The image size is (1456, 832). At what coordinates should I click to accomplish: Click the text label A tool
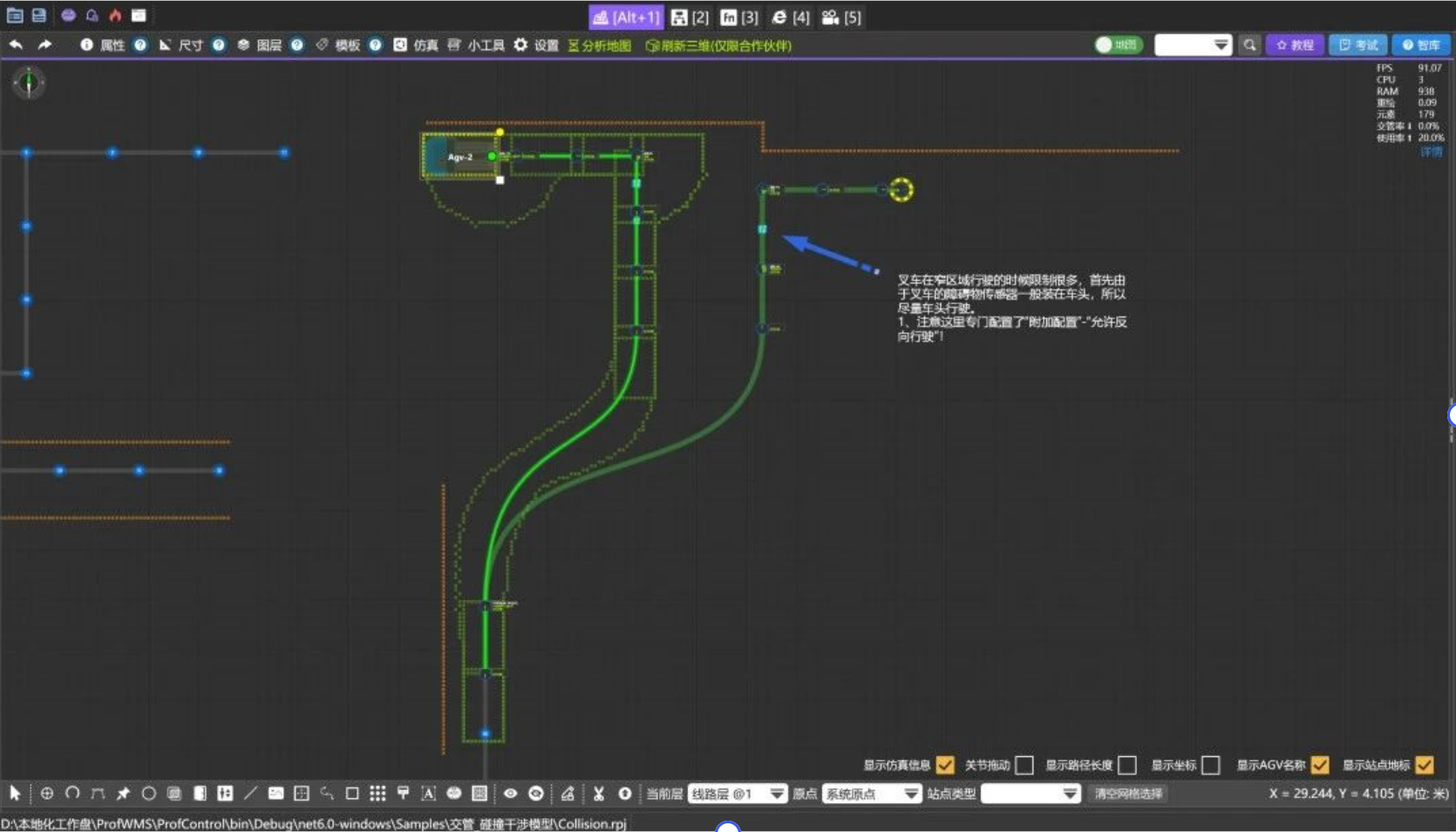tap(428, 793)
